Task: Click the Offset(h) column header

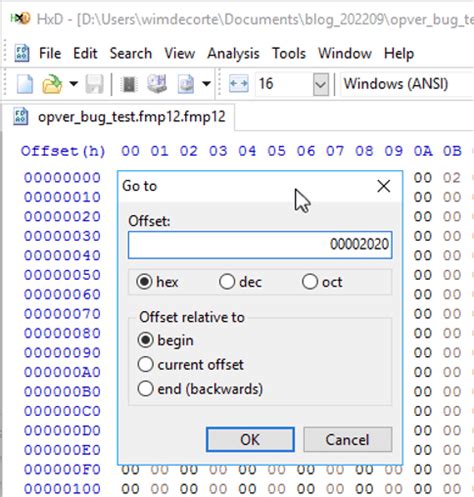Action: coord(63,151)
